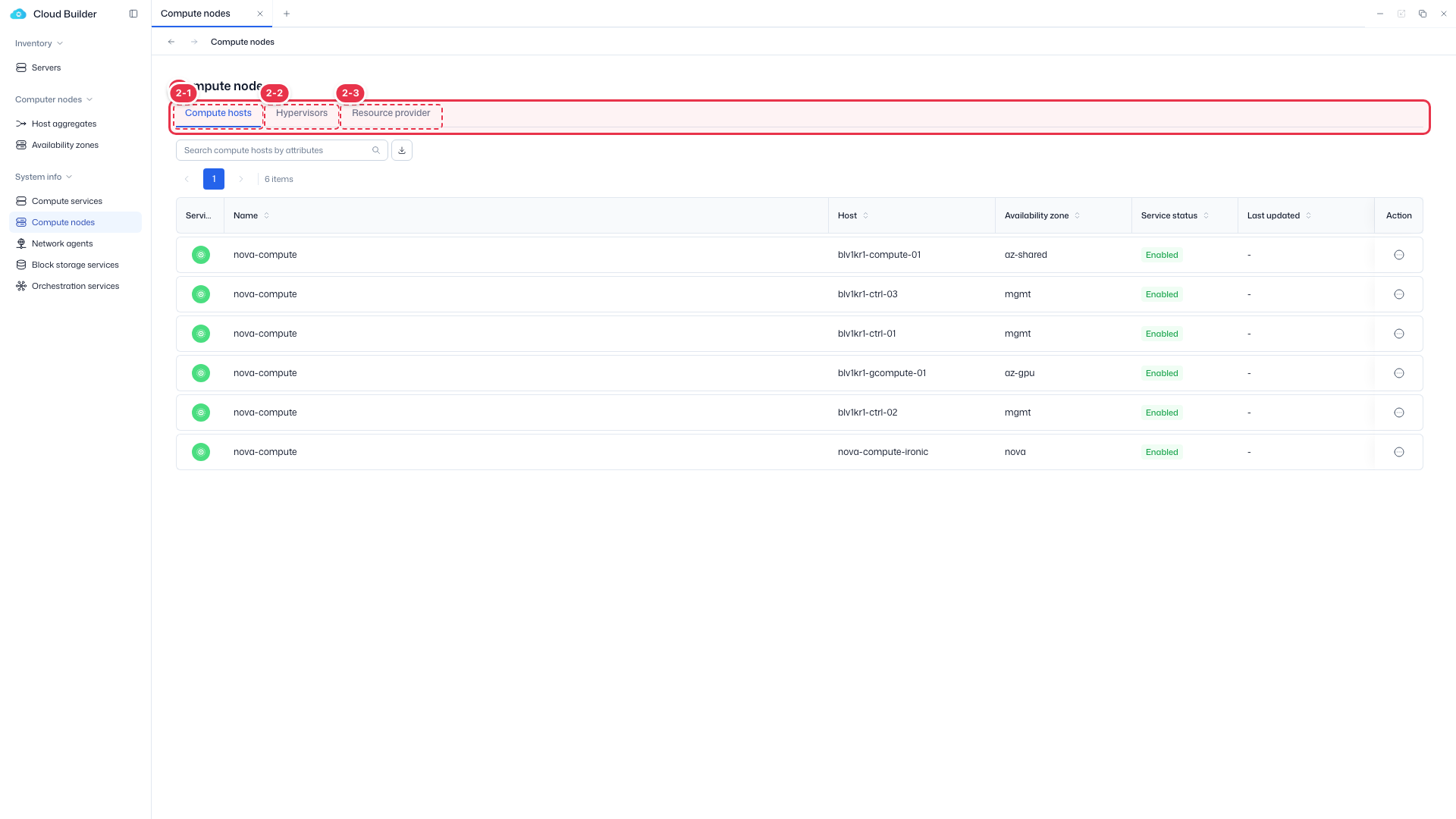Sort by Availability zone column
This screenshot has width=1456, height=819.
pos(1077,215)
